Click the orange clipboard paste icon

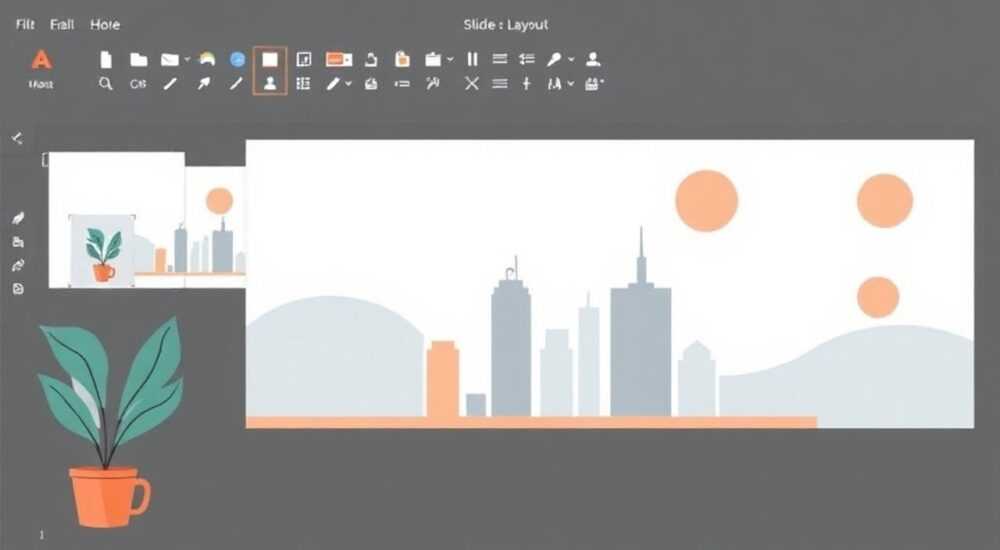coord(402,59)
